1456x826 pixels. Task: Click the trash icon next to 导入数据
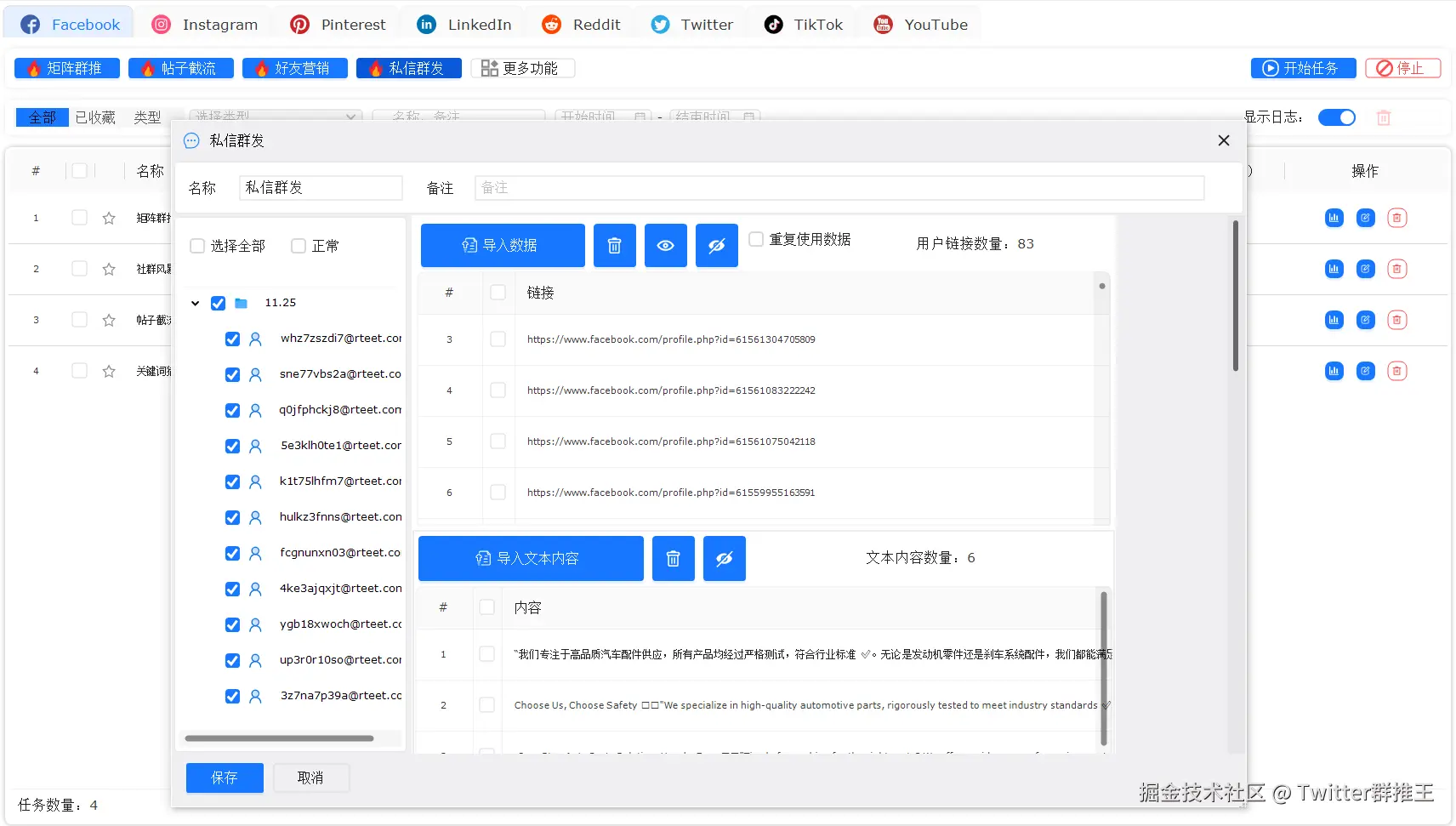[614, 245]
